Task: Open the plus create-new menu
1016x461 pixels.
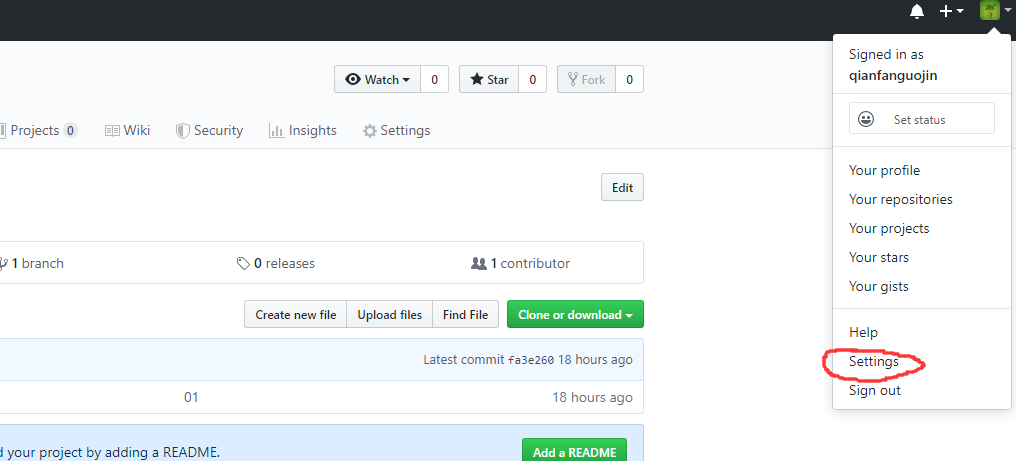Action: pyautogui.click(x=950, y=12)
